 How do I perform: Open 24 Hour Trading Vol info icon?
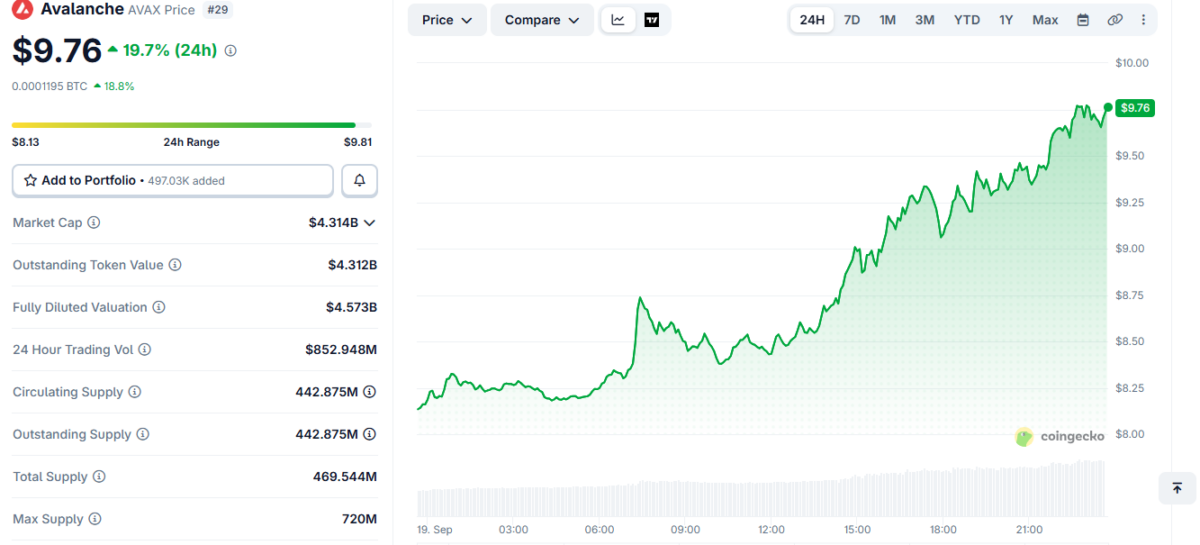pyautogui.click(x=145, y=350)
